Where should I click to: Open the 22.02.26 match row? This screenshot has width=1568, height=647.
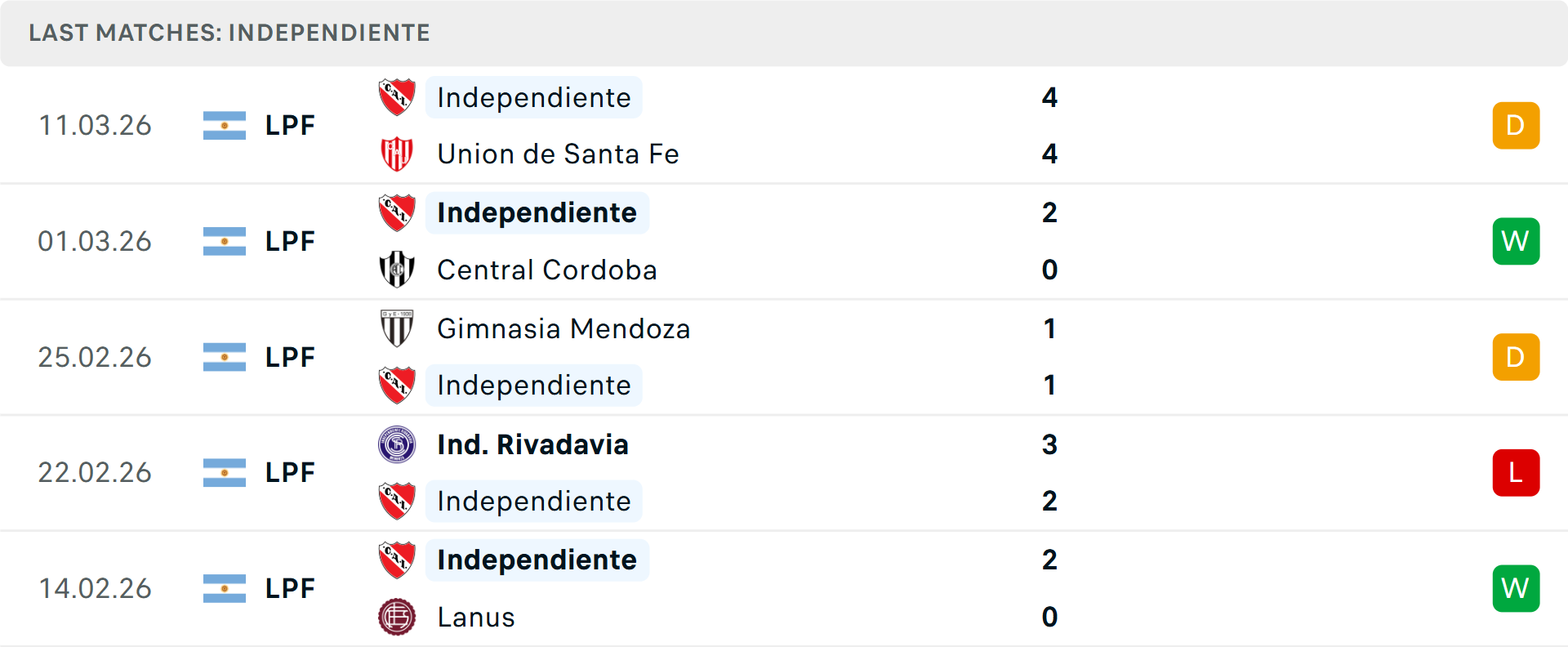pos(784,472)
